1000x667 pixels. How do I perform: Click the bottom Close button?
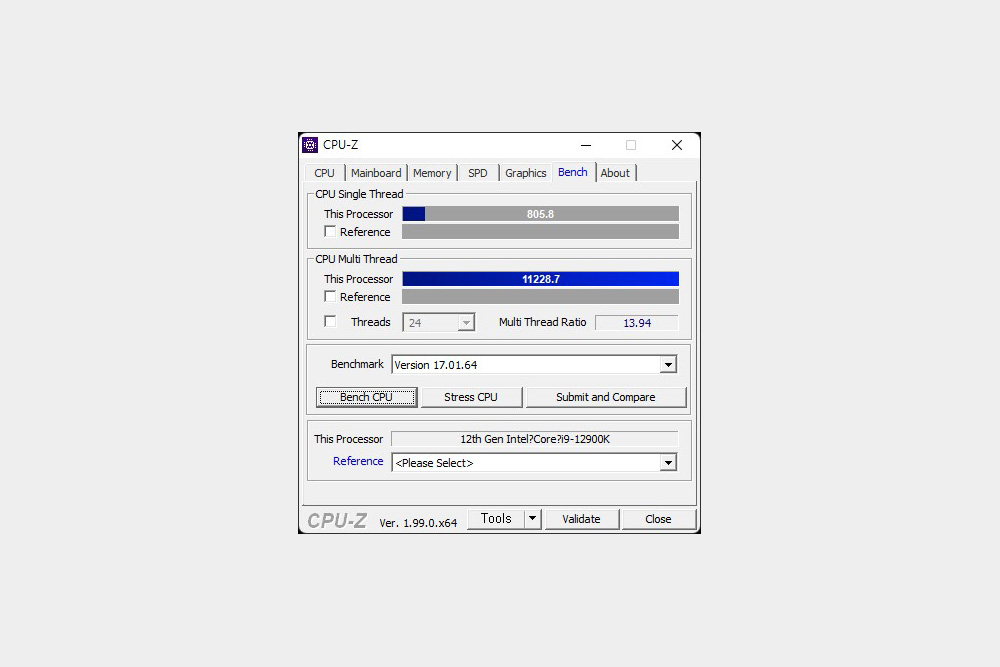click(658, 519)
